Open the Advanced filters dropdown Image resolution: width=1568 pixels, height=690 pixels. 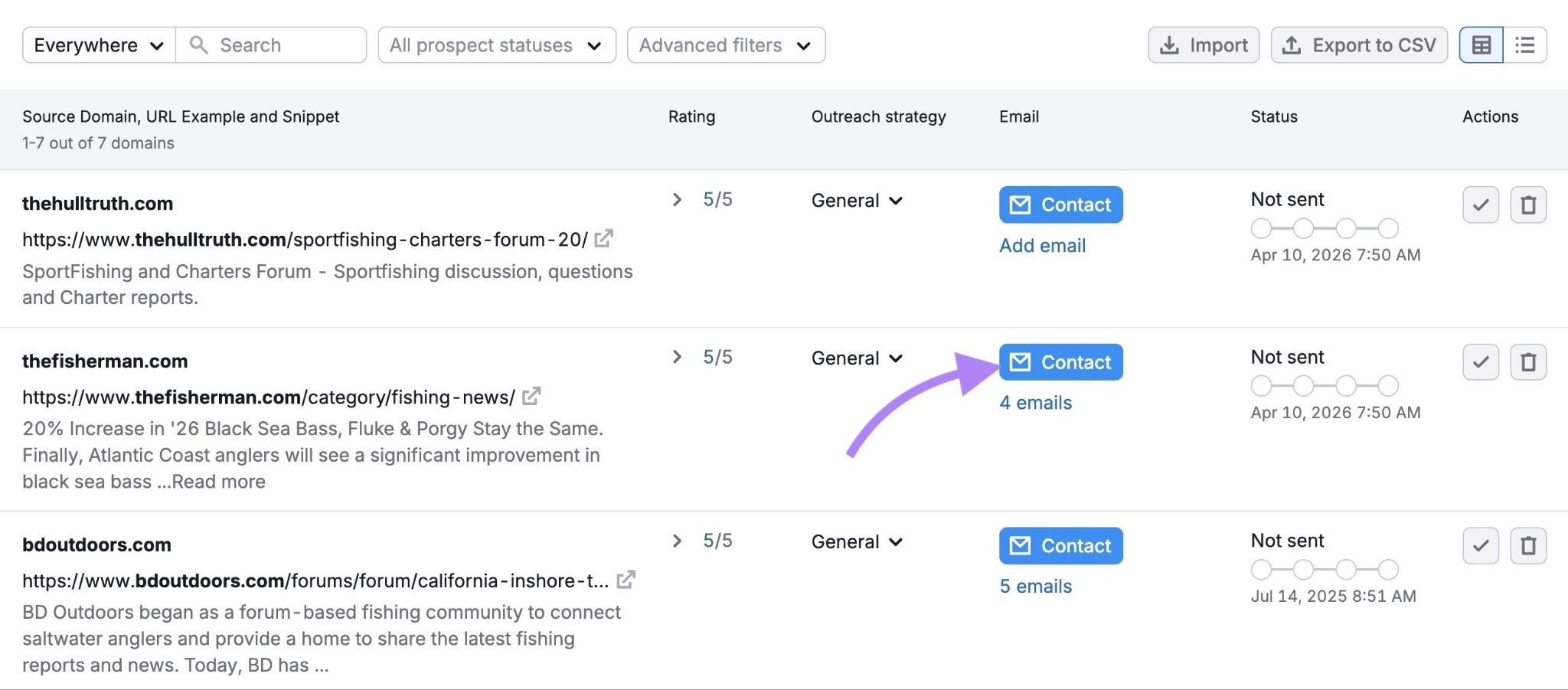(x=724, y=45)
